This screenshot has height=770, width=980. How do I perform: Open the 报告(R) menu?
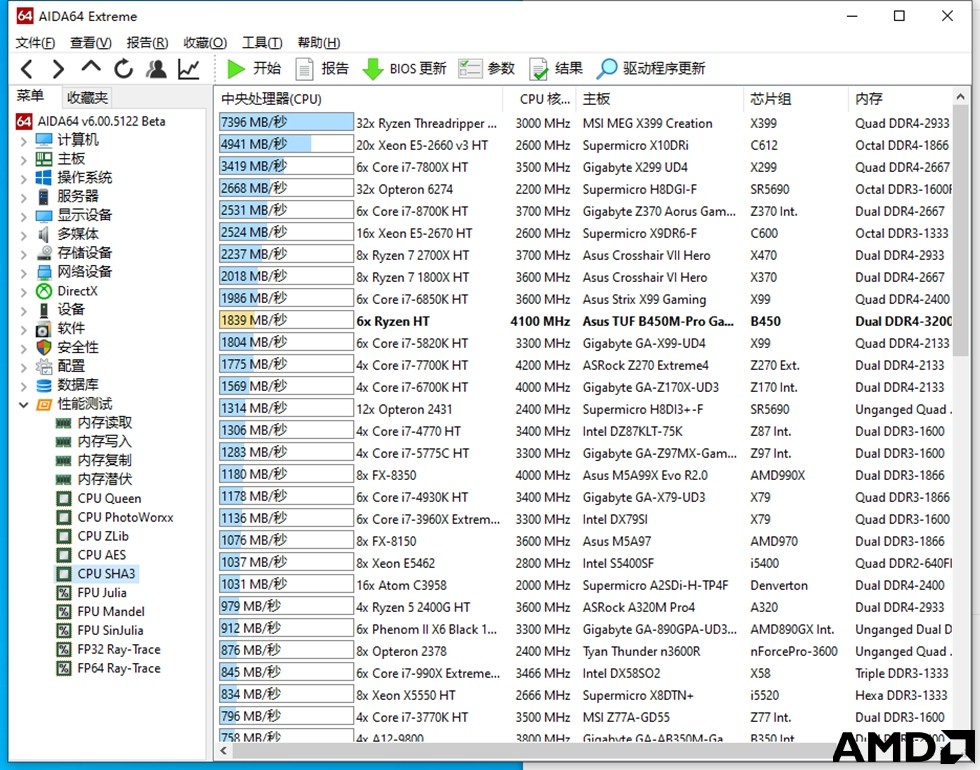147,42
